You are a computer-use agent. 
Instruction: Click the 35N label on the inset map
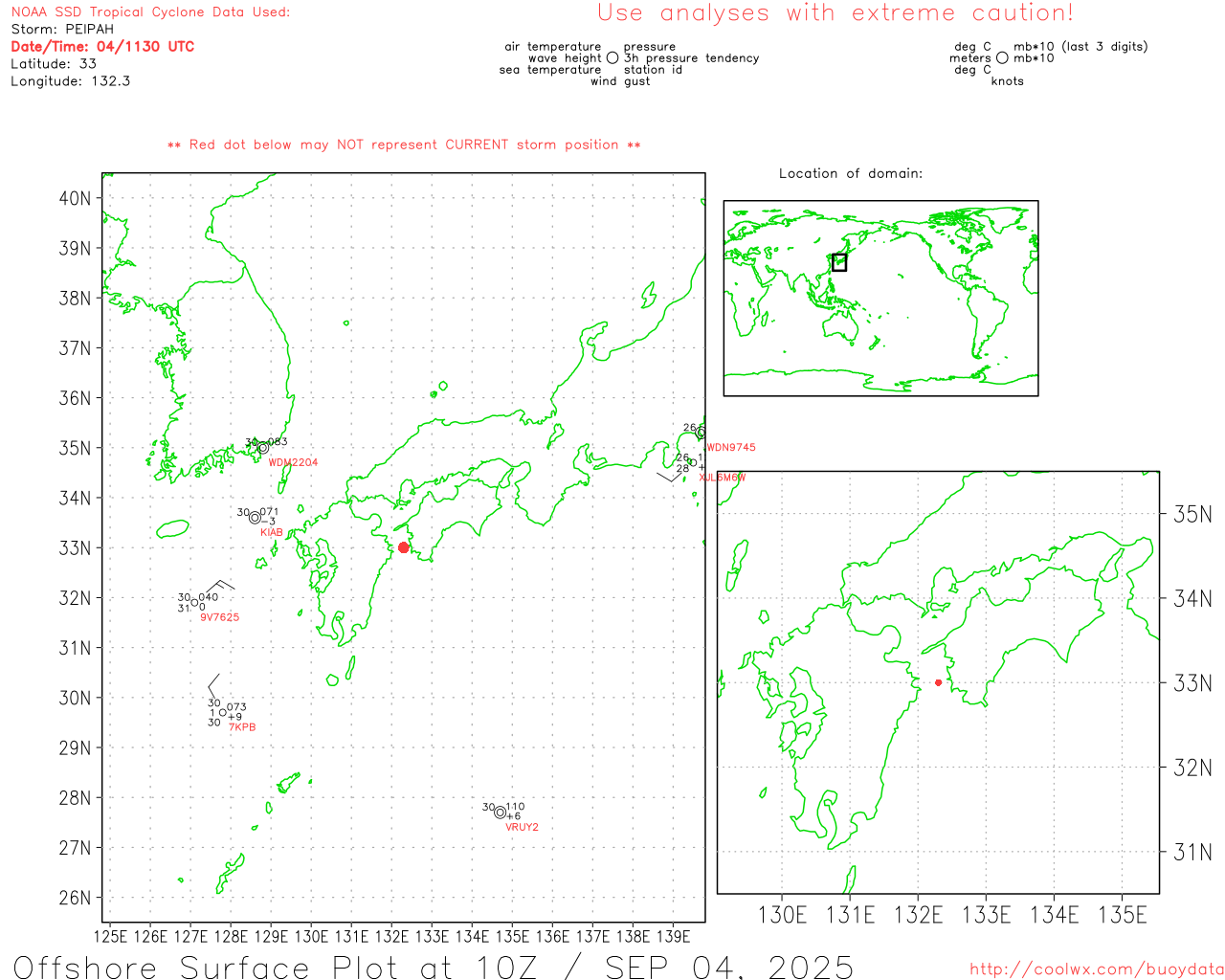pos(1192,515)
